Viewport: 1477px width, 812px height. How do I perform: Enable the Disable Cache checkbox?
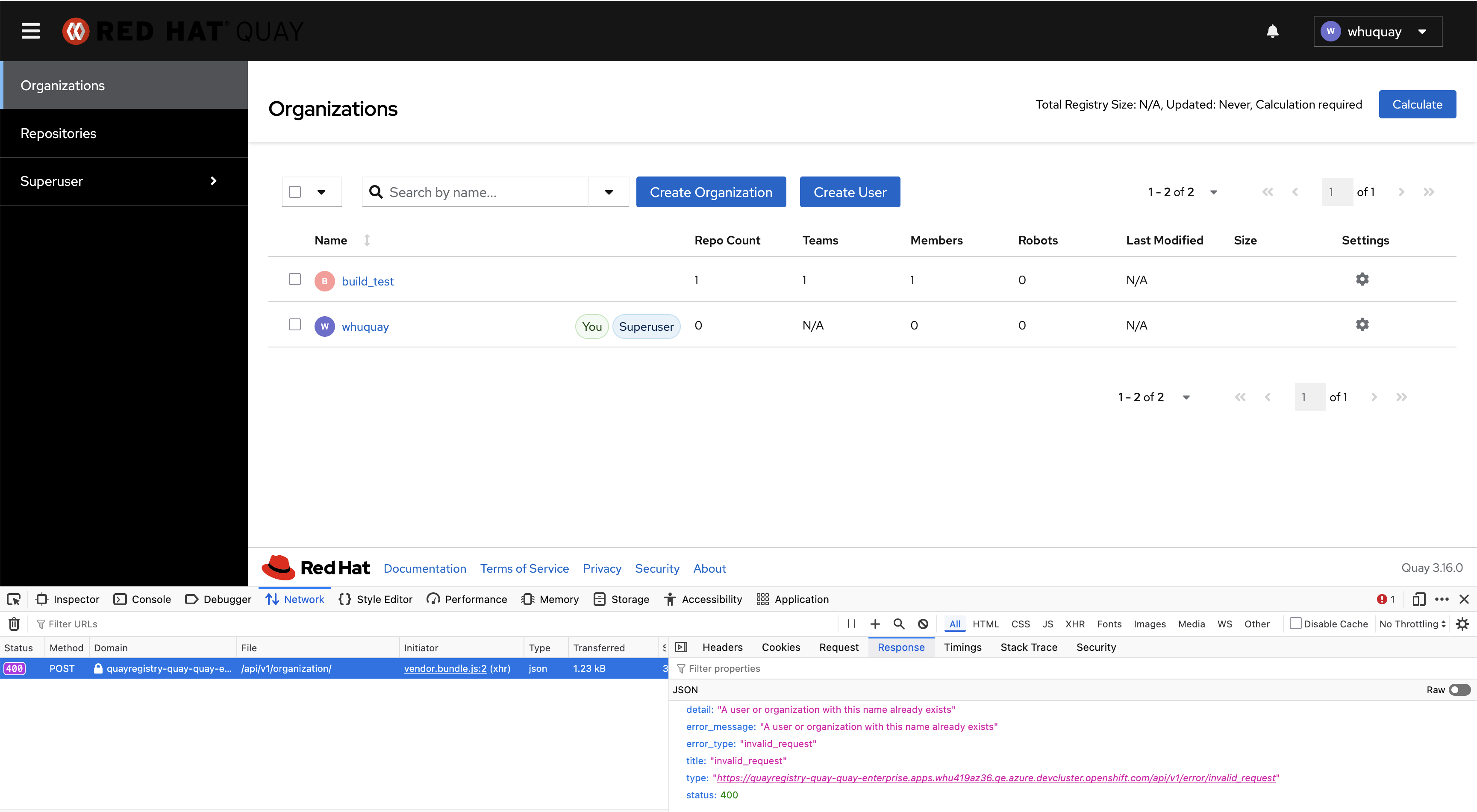(1295, 624)
